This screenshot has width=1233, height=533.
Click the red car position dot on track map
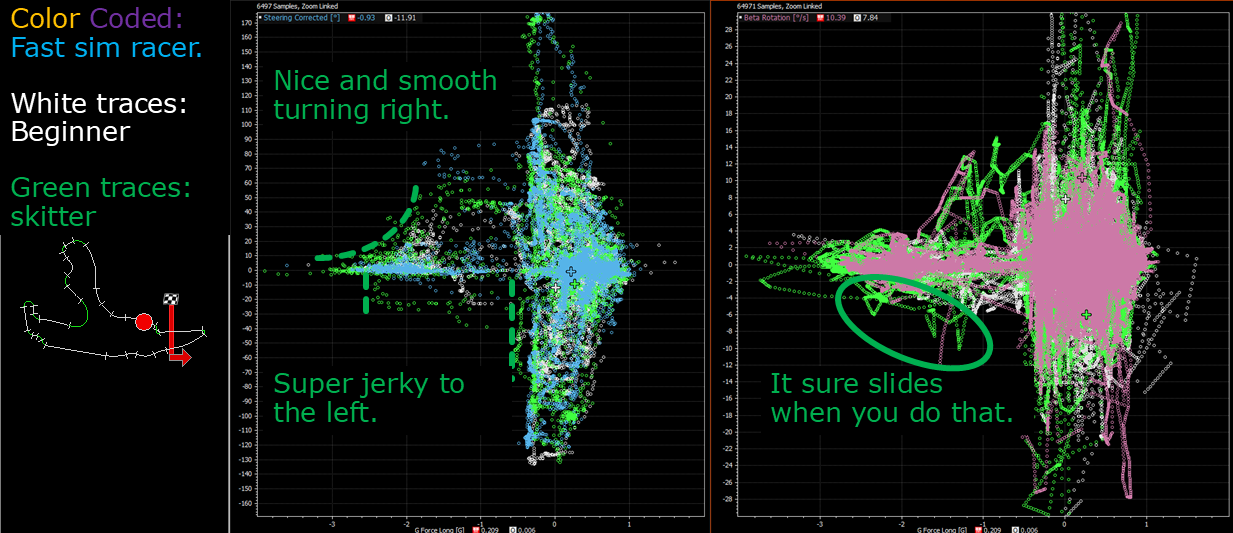[x=143, y=322]
